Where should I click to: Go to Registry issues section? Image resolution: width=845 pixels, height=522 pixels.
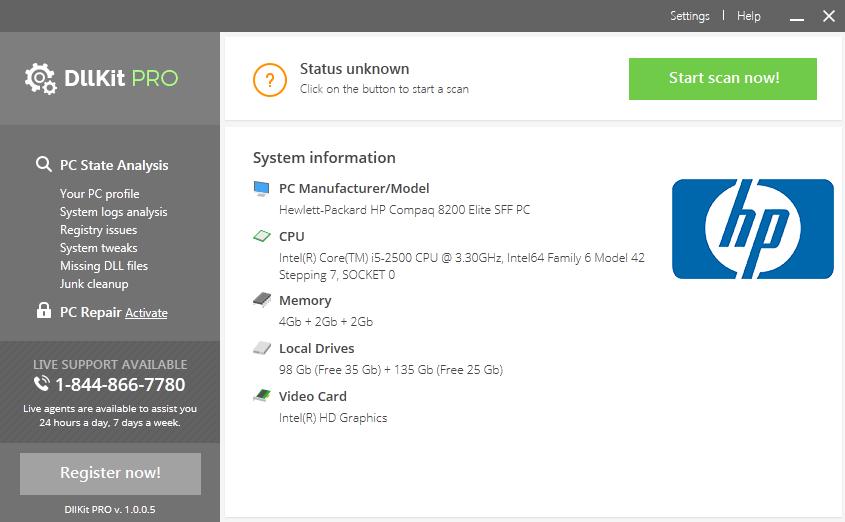pos(98,230)
